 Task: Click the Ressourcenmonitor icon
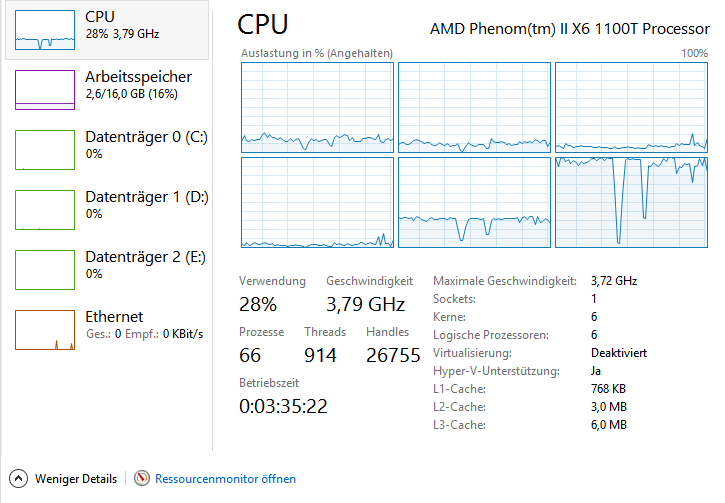point(142,479)
